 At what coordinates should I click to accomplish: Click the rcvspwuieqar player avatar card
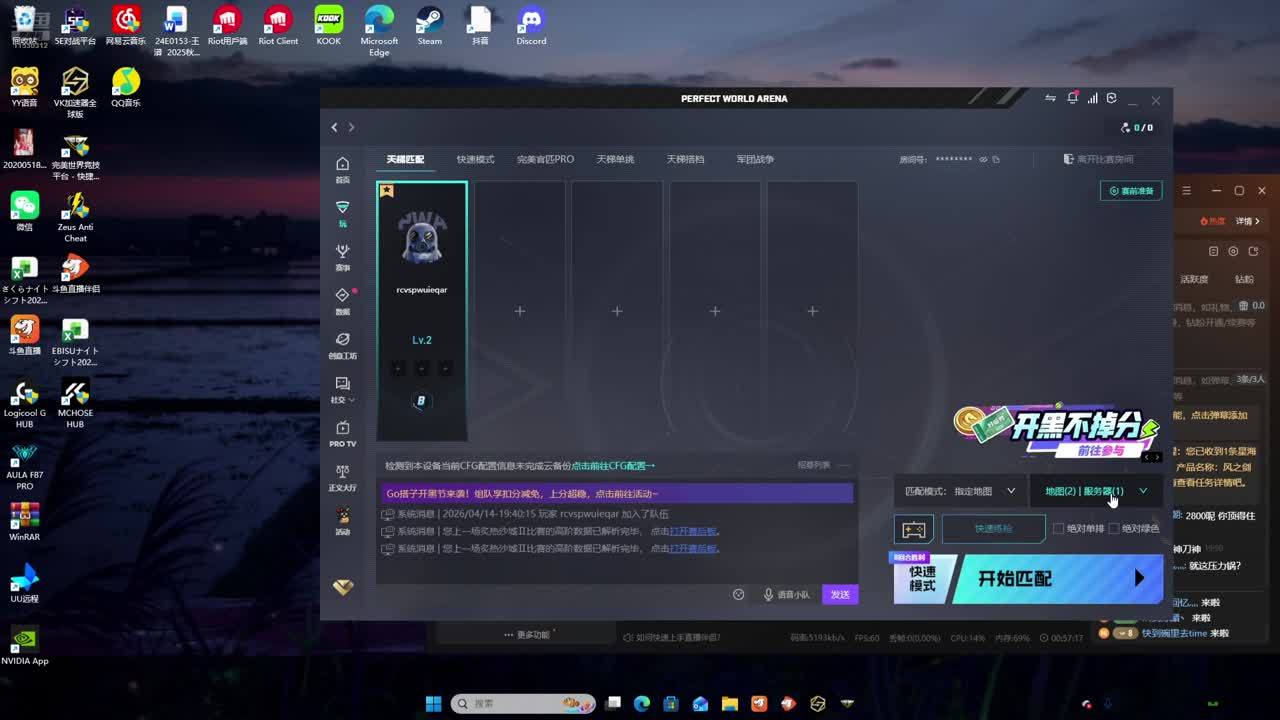(422, 310)
